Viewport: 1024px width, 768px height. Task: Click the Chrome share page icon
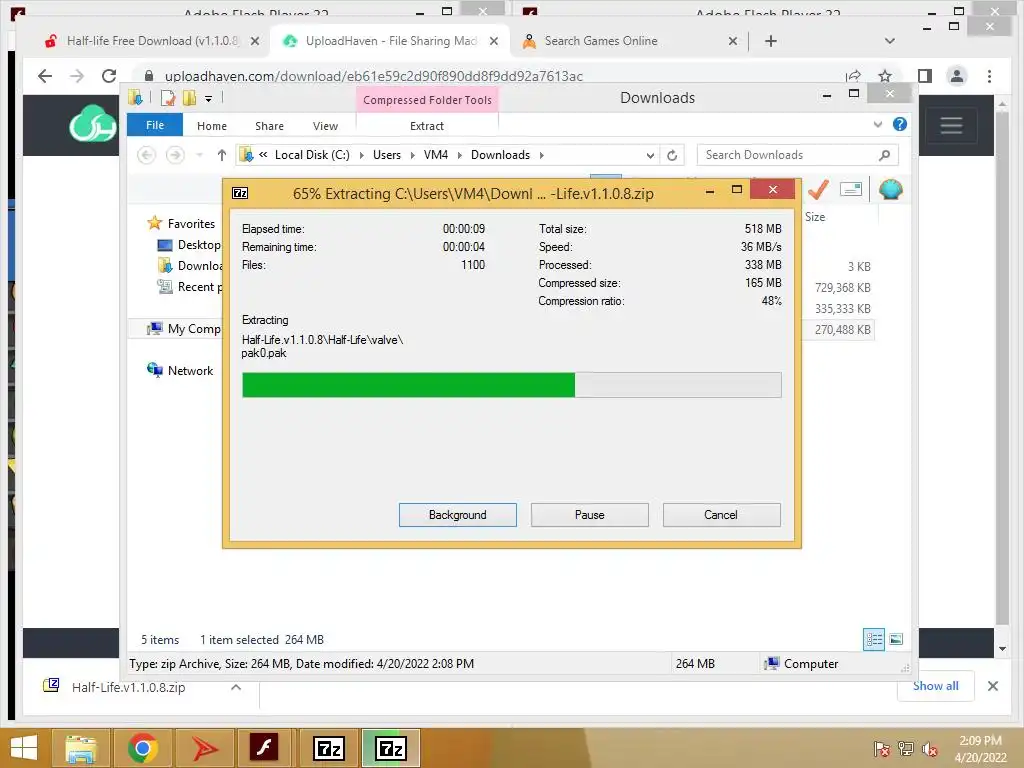[x=853, y=76]
